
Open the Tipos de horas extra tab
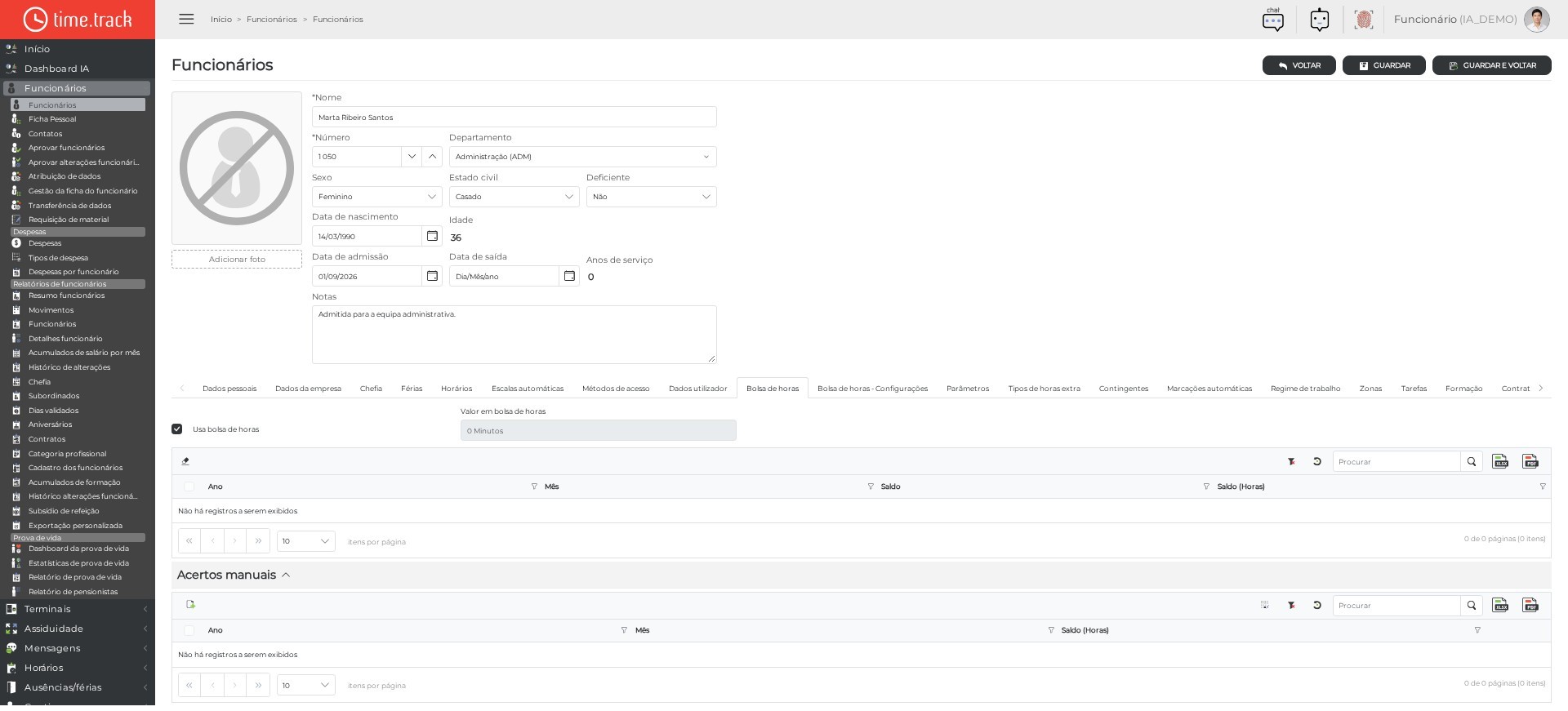click(1044, 389)
